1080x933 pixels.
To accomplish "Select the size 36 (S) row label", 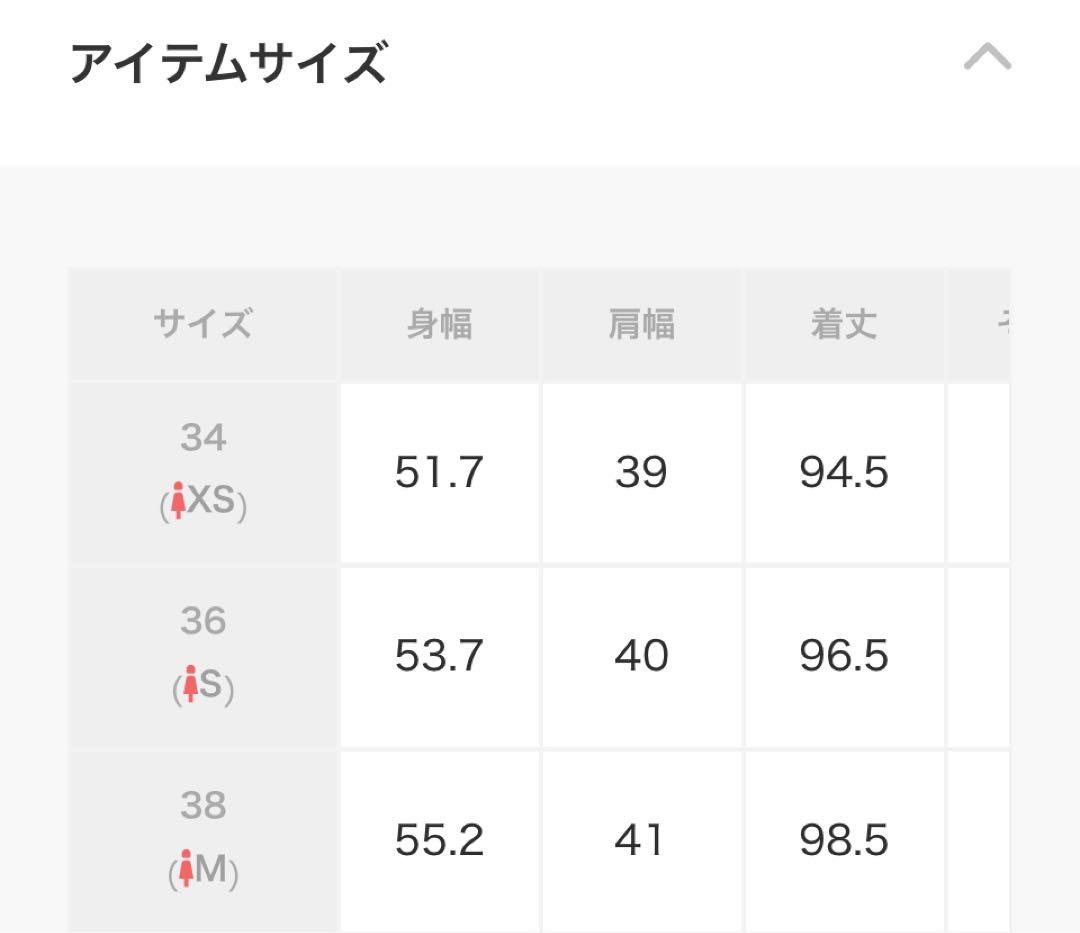I will pyautogui.click(x=203, y=655).
